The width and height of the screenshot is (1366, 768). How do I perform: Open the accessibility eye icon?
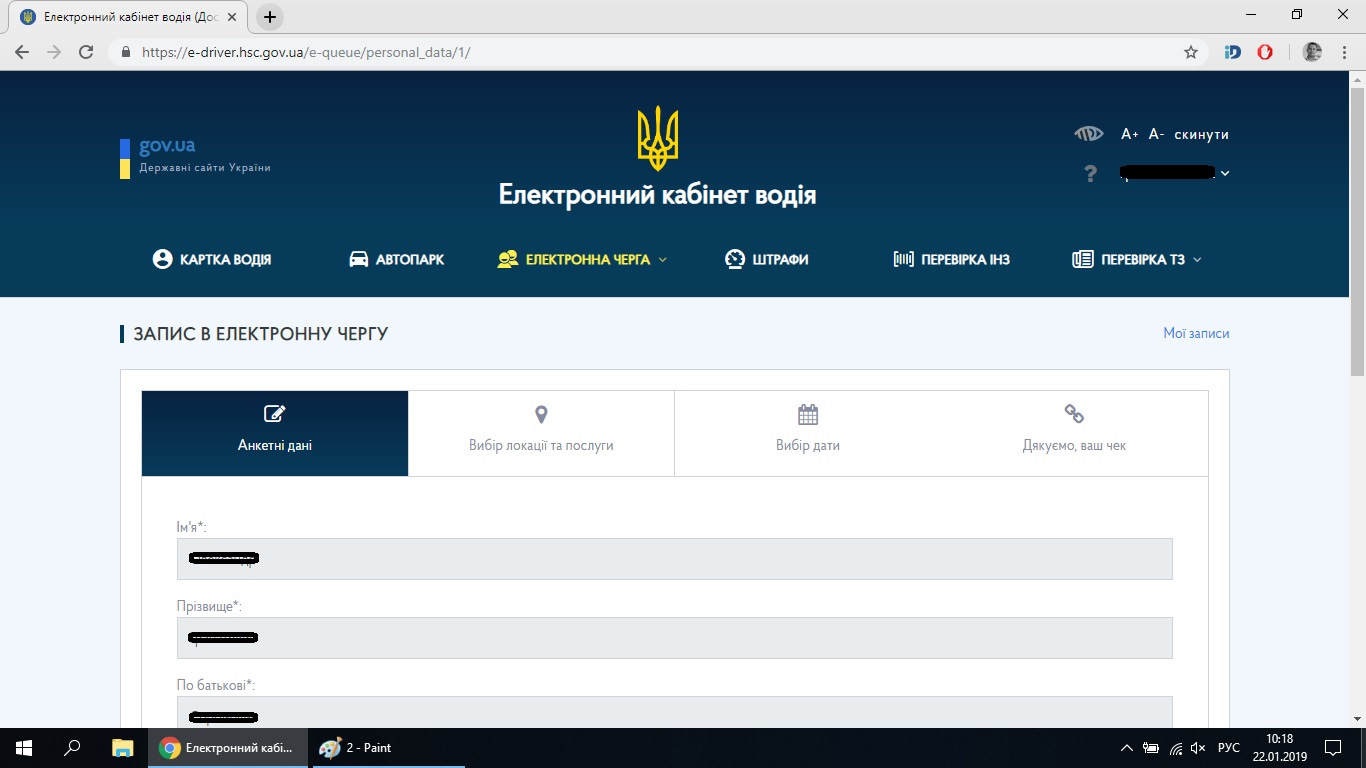coord(1088,134)
